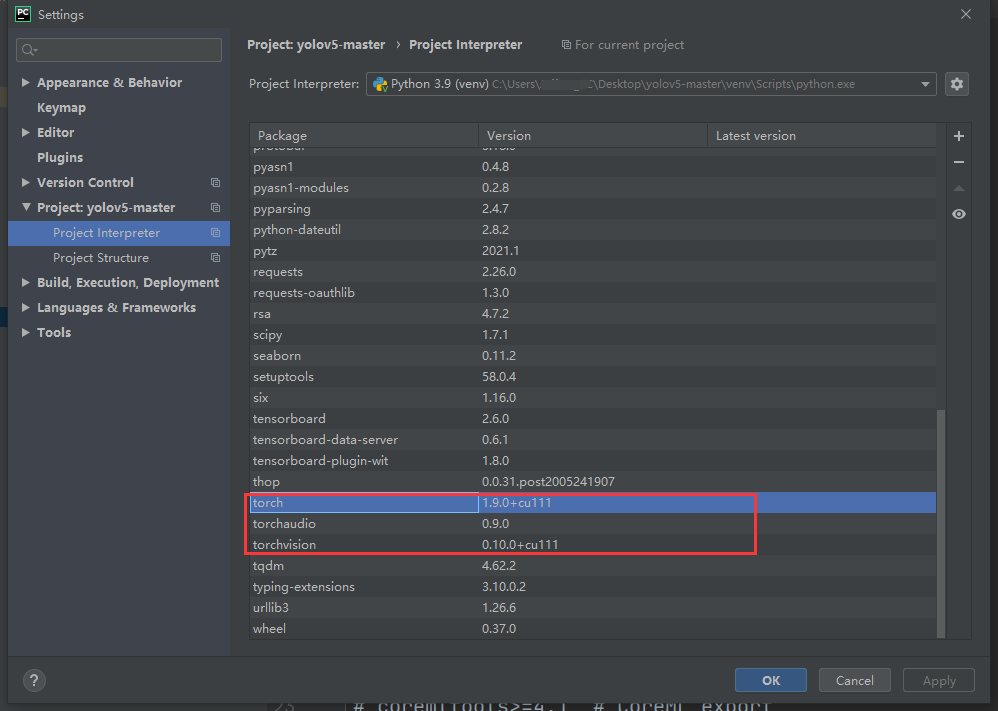This screenshot has height=711, width=998.
Task: Expand Build, Execution, Deployment section
Action: (25, 282)
